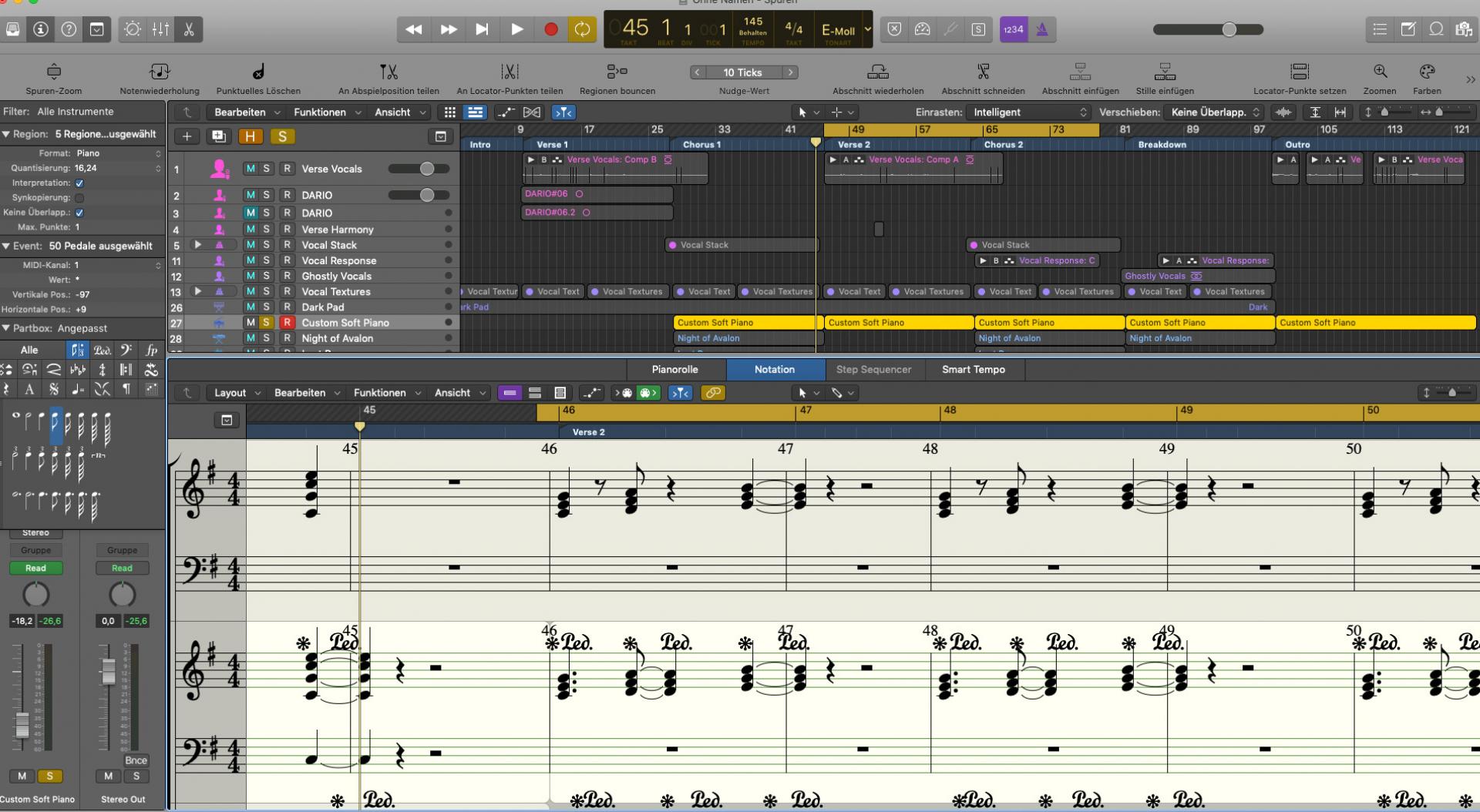Click the Notenwiederholung toolbar icon
Image resolution: width=1480 pixels, height=812 pixels.
pos(160,72)
